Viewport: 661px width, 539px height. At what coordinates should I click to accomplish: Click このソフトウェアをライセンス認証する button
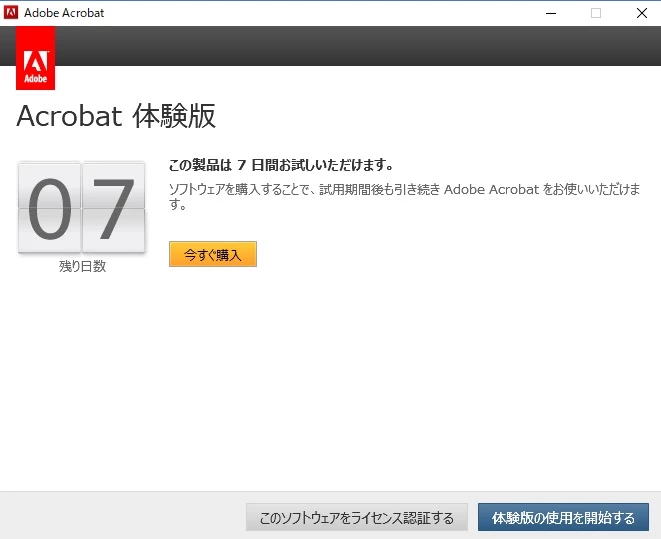tap(357, 517)
